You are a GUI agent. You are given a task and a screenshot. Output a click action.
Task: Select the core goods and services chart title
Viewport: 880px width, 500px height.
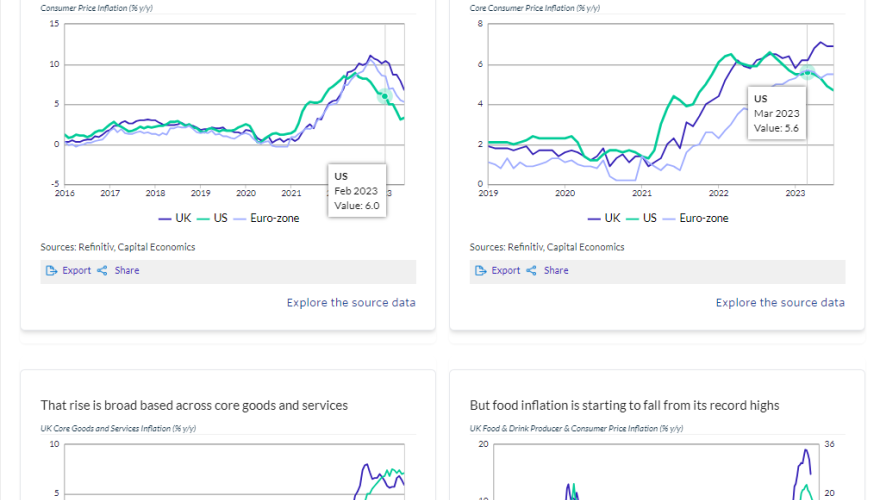194,405
